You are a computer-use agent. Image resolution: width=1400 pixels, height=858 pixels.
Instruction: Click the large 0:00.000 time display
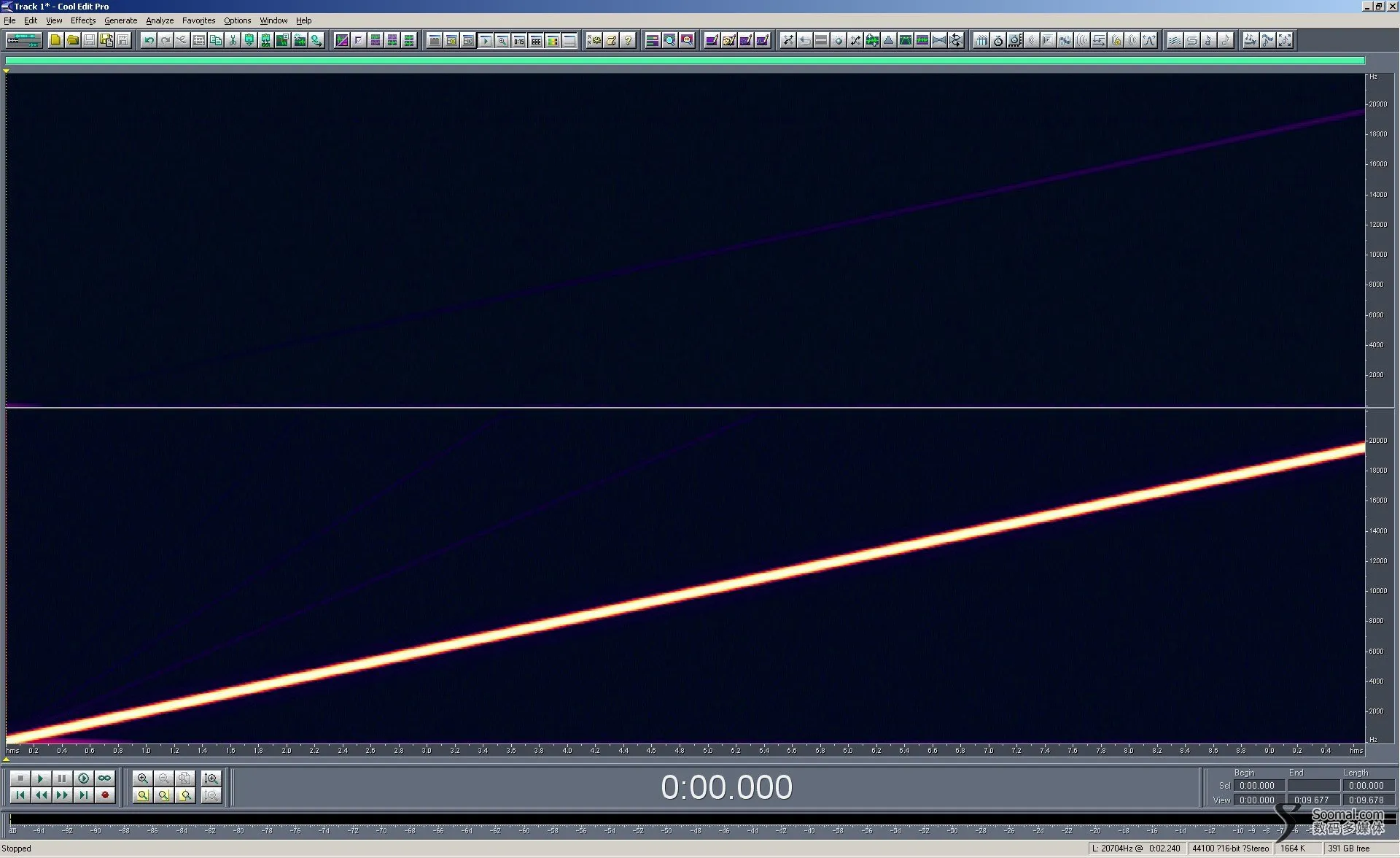[726, 787]
